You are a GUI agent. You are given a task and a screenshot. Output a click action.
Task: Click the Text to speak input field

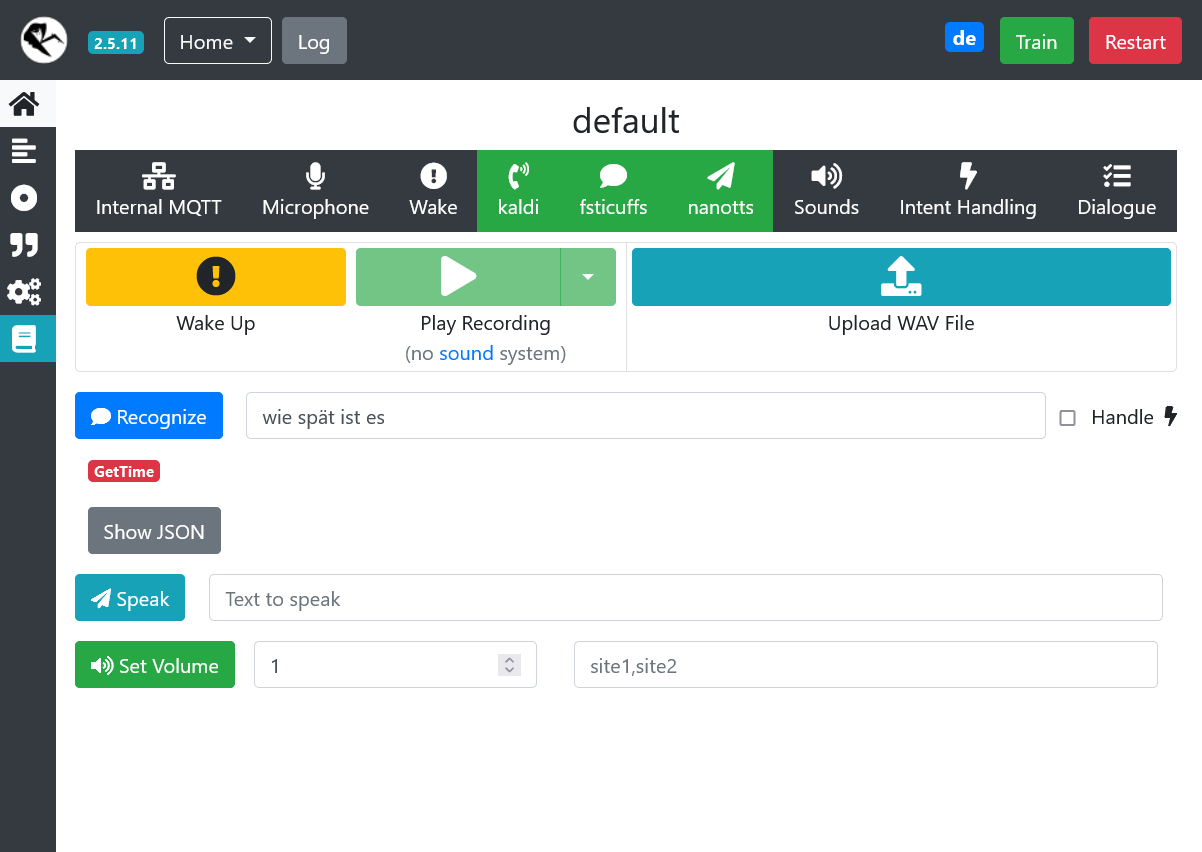685,598
